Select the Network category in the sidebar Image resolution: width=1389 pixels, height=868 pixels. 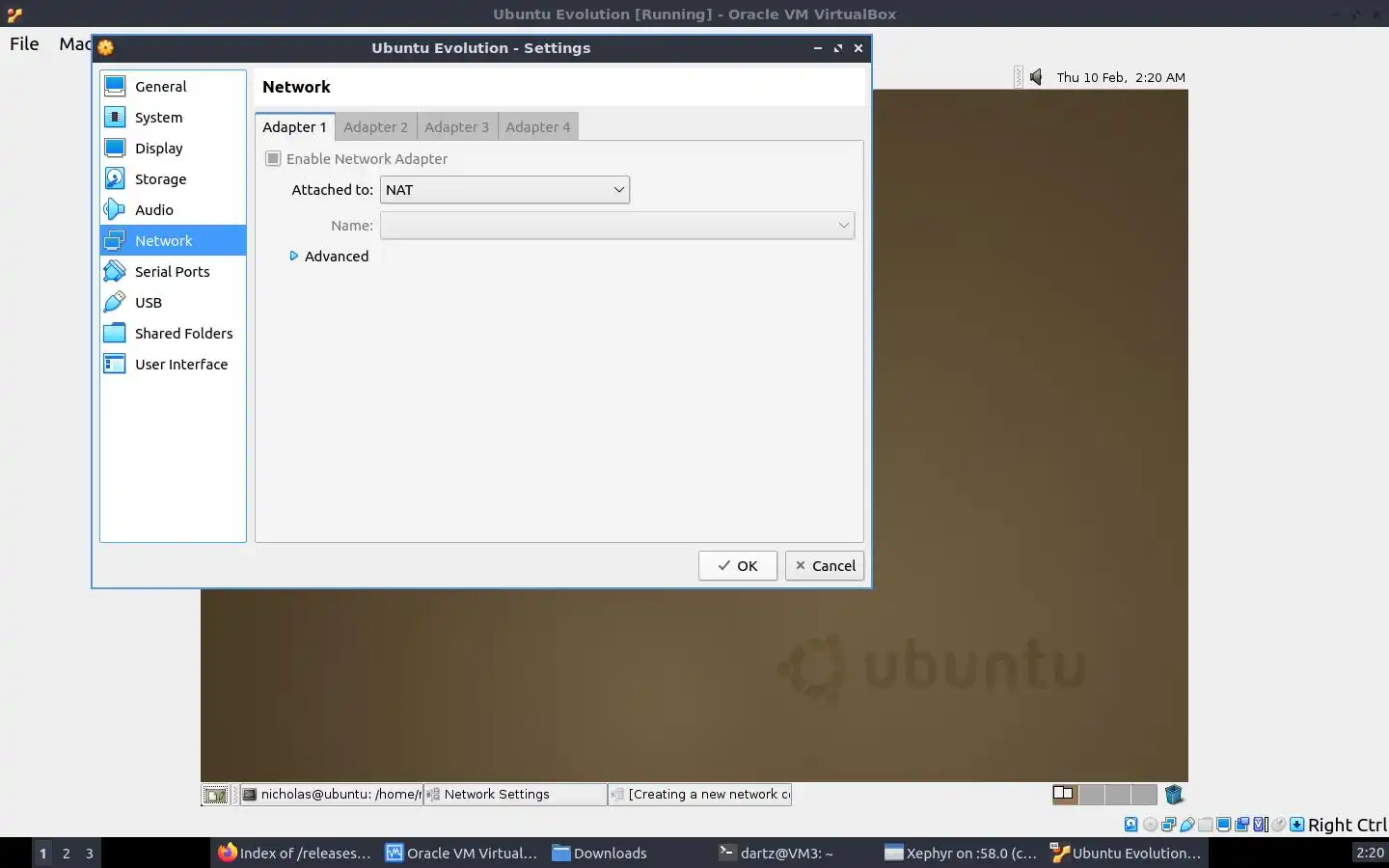[x=173, y=241]
